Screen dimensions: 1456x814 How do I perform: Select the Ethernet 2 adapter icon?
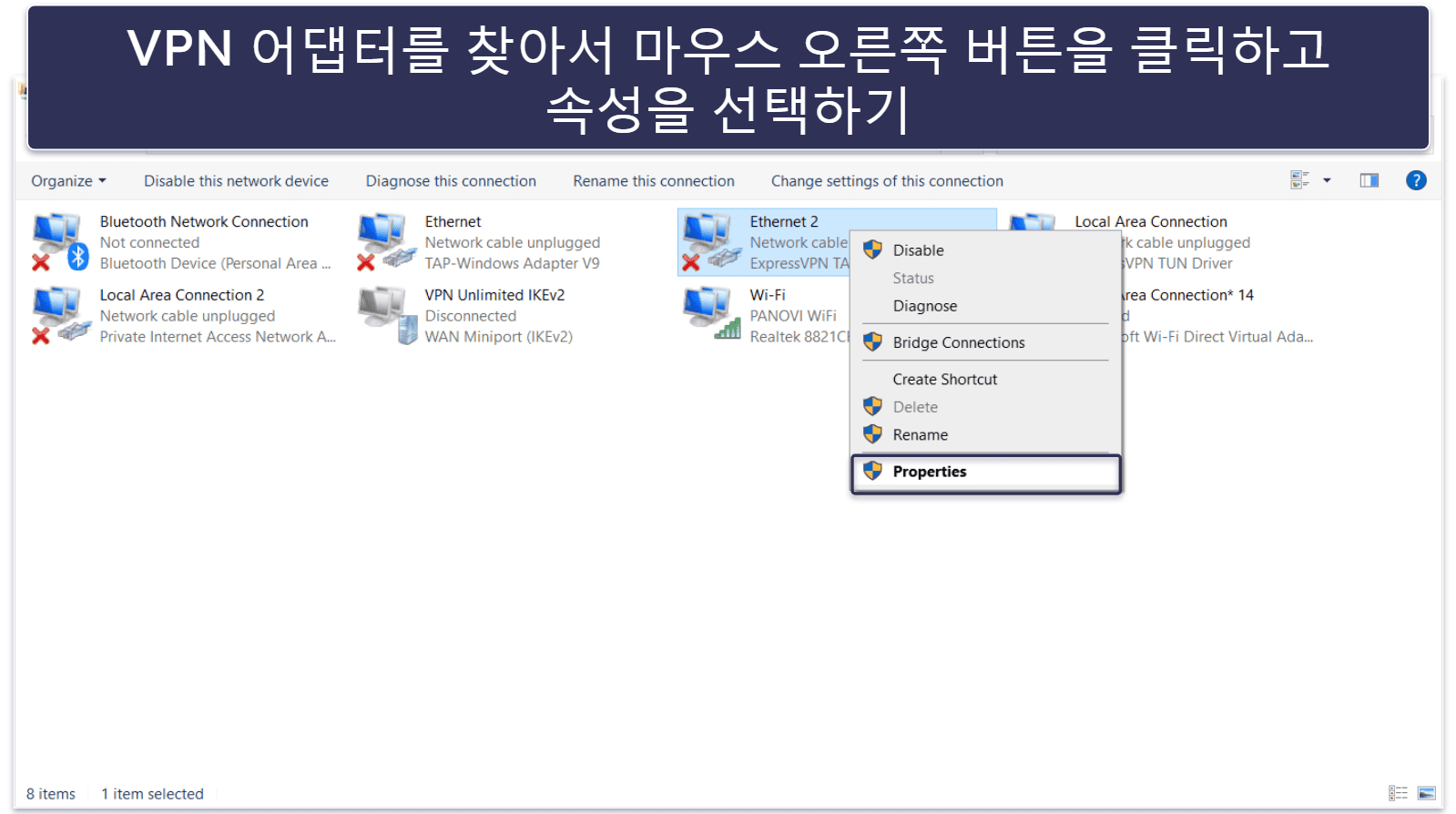[x=710, y=242]
